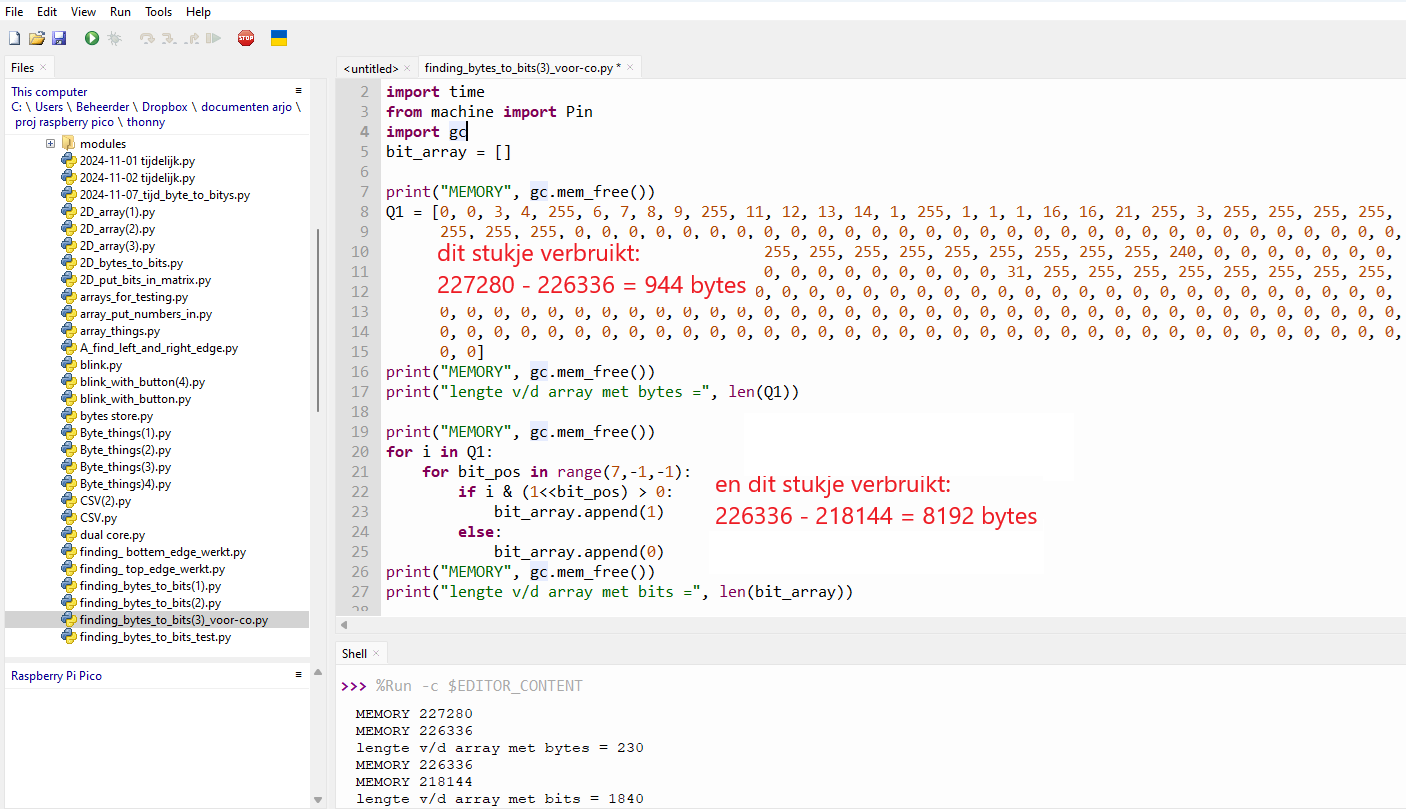The height and width of the screenshot is (809, 1406).
Task: Select the Files panel tab
Action: (22, 68)
